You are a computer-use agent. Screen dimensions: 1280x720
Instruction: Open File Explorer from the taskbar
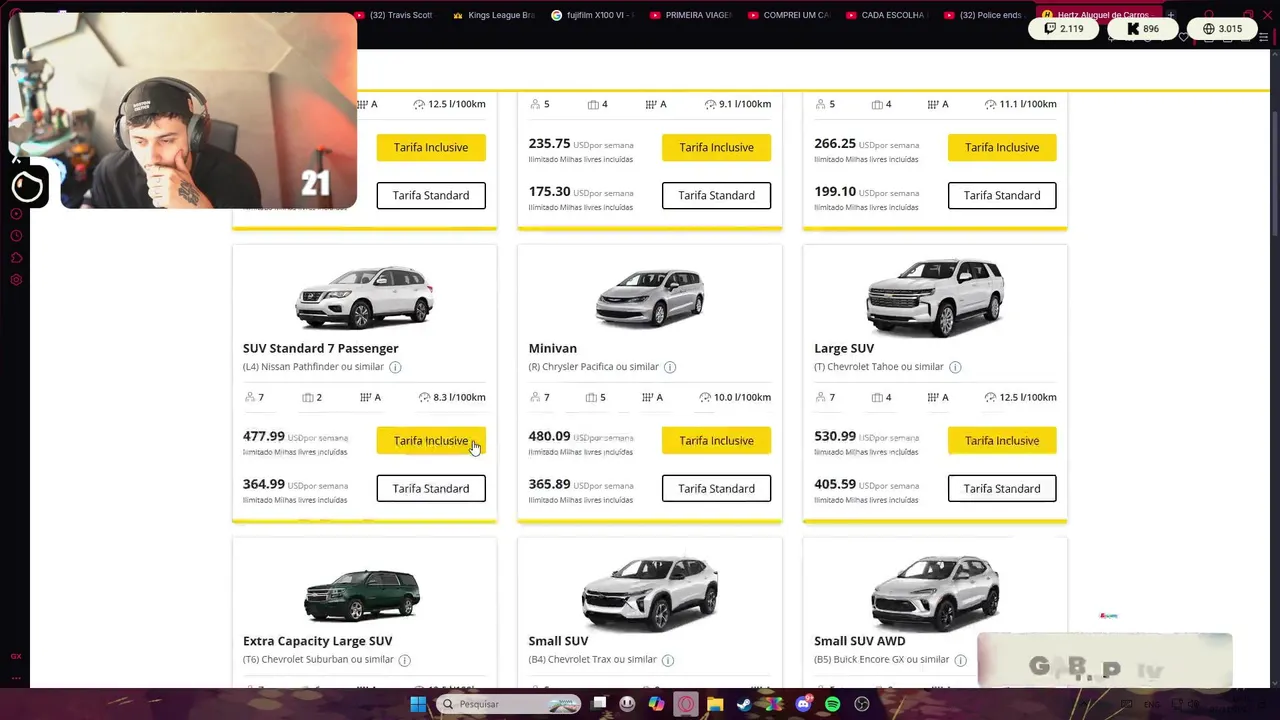pos(715,704)
